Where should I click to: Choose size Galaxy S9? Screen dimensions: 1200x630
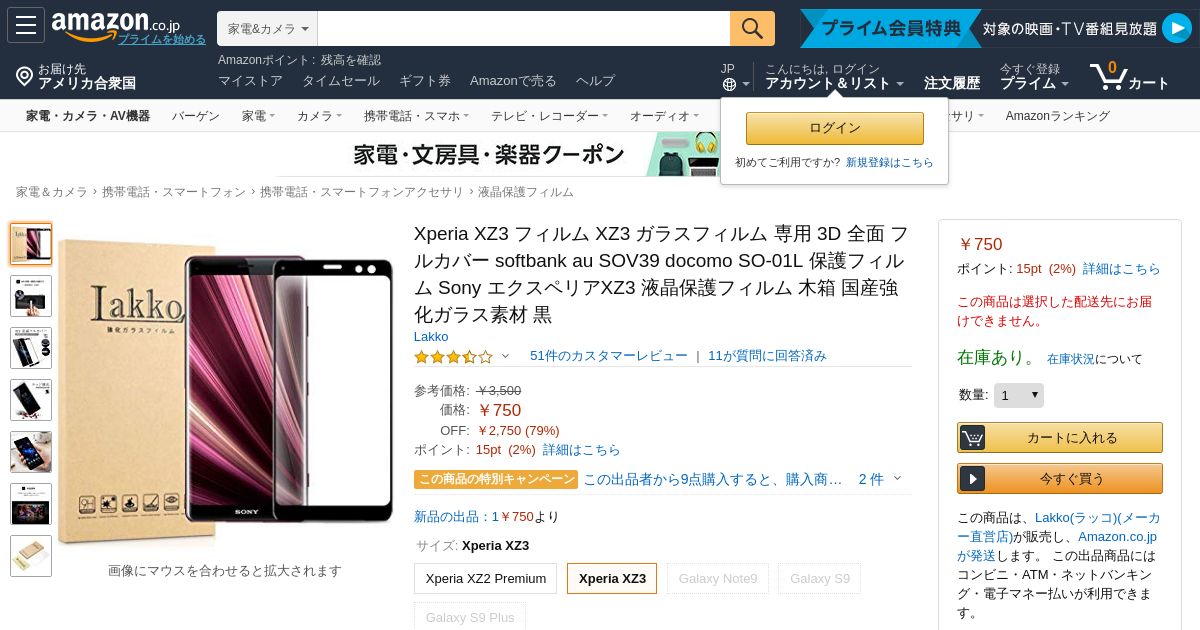click(x=820, y=578)
